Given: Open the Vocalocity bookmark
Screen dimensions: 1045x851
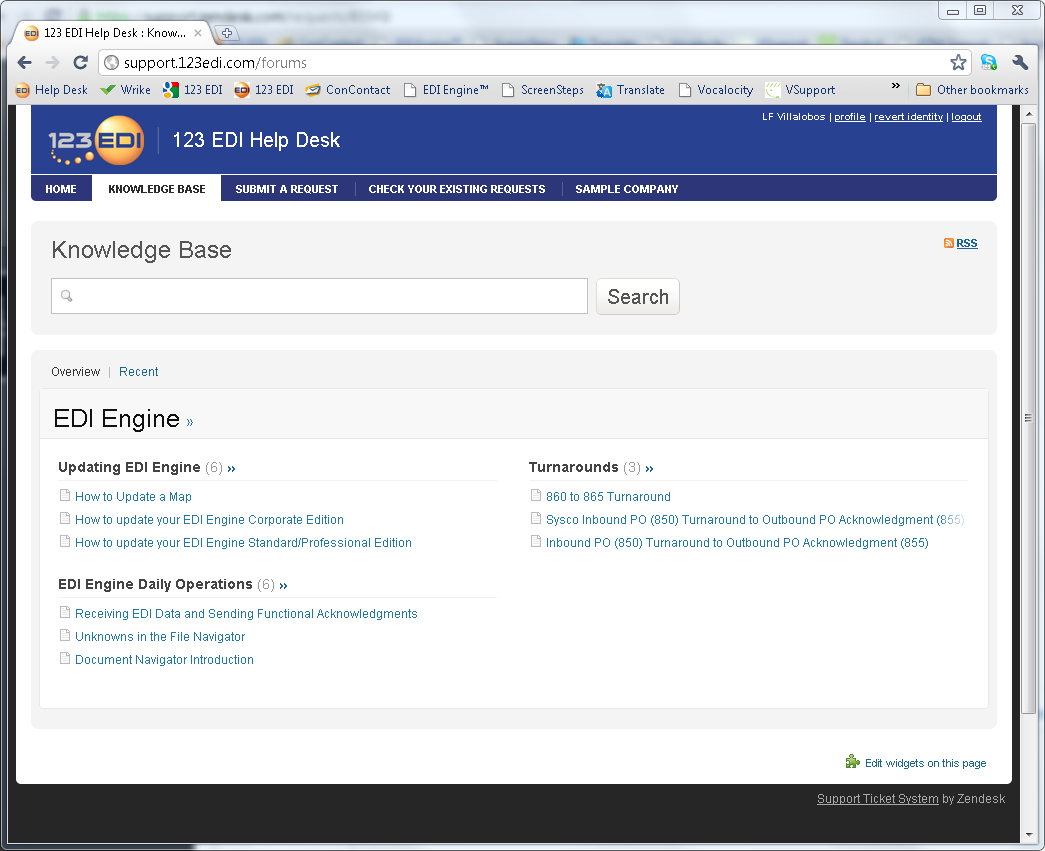Looking at the screenshot, I should [716, 90].
